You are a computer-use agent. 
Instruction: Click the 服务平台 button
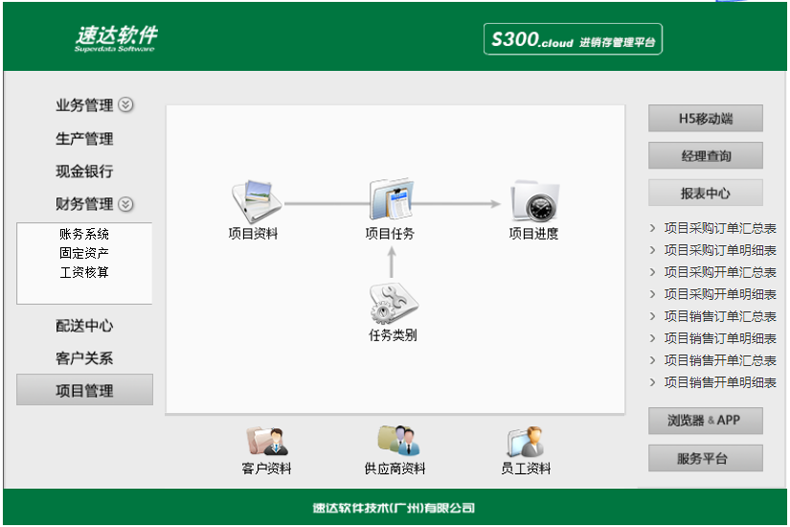pos(705,458)
